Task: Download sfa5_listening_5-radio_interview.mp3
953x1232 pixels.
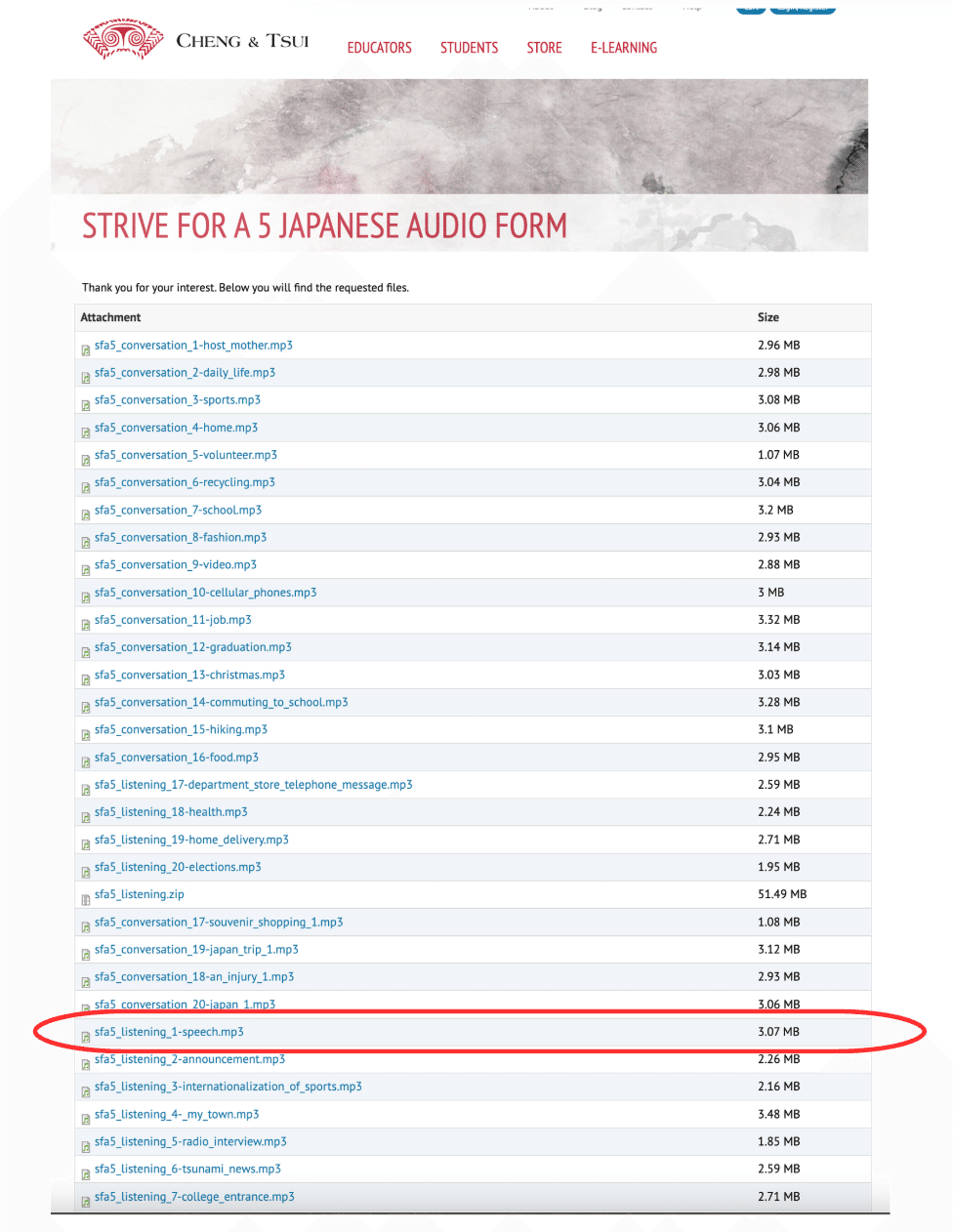Action: coord(189,1142)
